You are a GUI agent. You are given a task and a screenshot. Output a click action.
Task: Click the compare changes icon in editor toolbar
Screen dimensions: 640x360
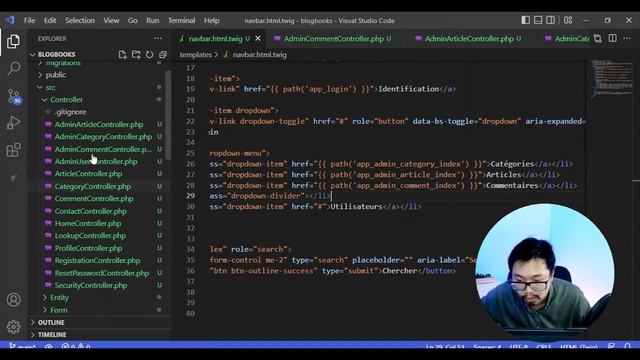598,38
